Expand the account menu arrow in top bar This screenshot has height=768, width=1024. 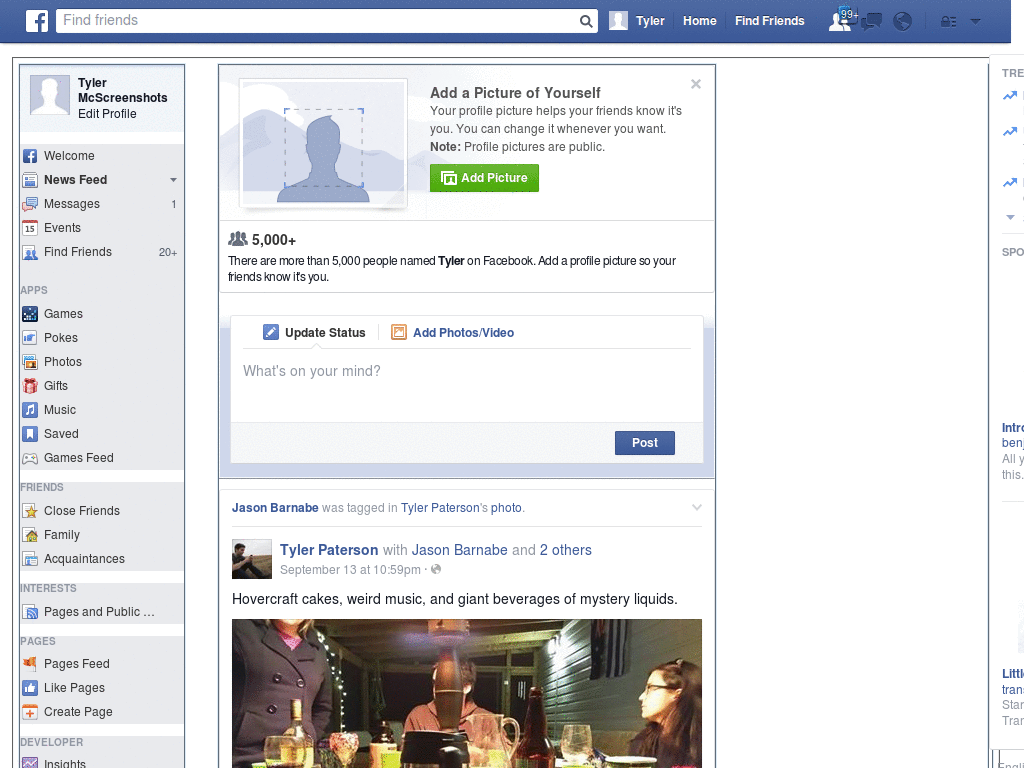pyautogui.click(x=975, y=21)
